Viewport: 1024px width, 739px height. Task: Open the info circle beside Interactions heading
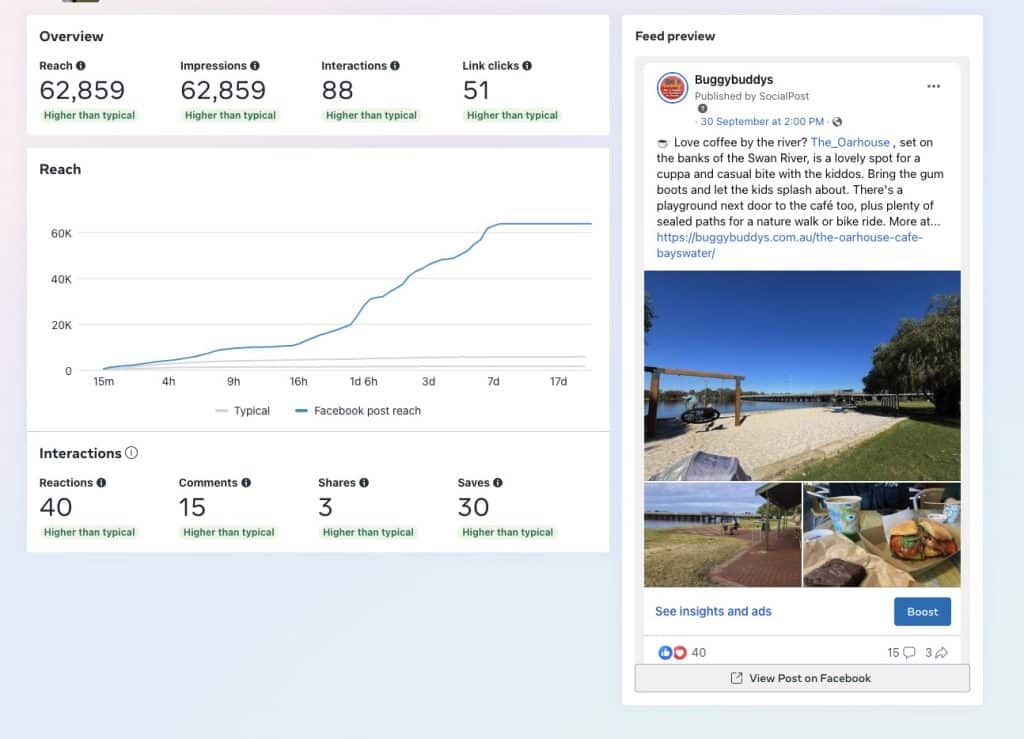(x=131, y=453)
